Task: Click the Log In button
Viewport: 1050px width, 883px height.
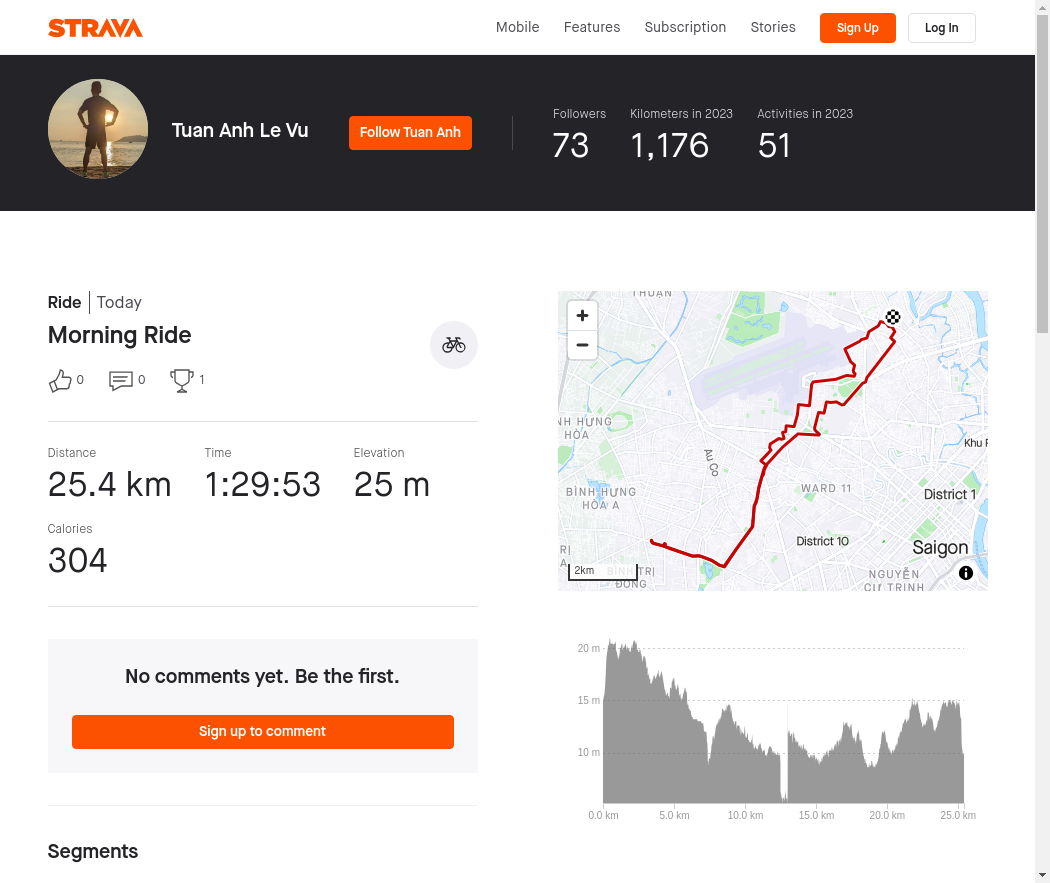Action: click(942, 28)
